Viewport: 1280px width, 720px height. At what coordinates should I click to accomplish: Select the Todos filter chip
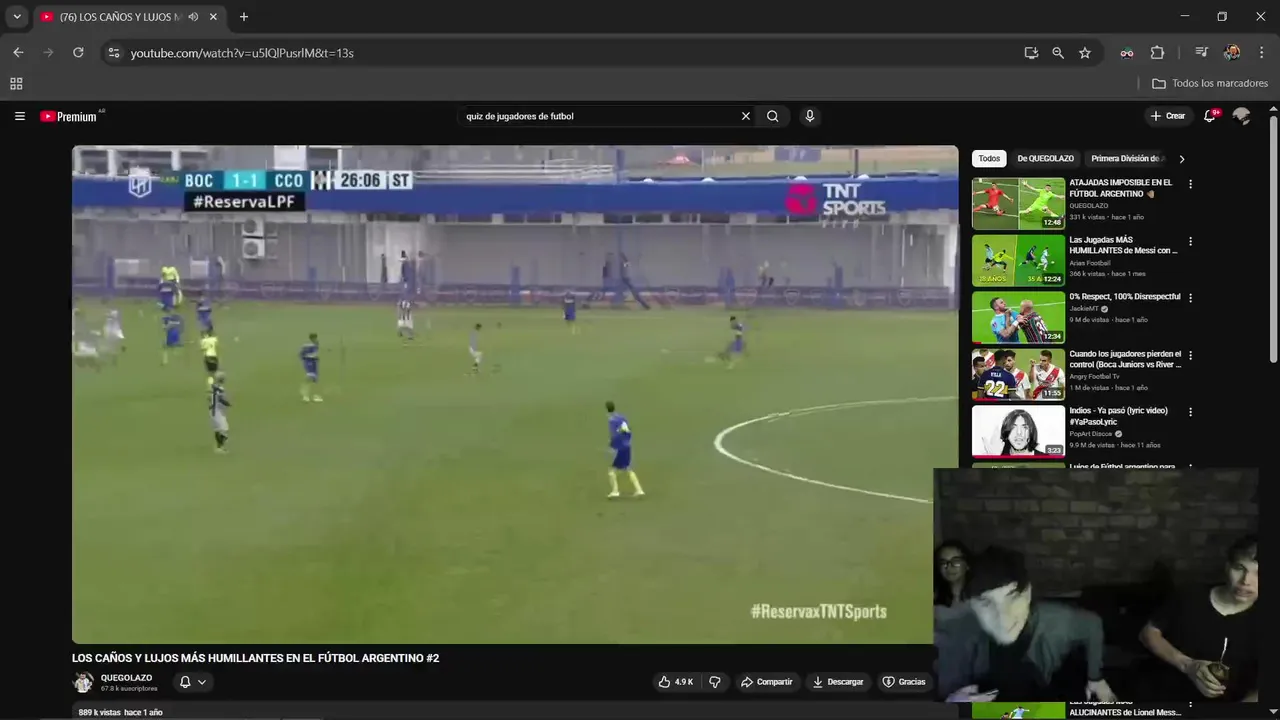click(989, 159)
